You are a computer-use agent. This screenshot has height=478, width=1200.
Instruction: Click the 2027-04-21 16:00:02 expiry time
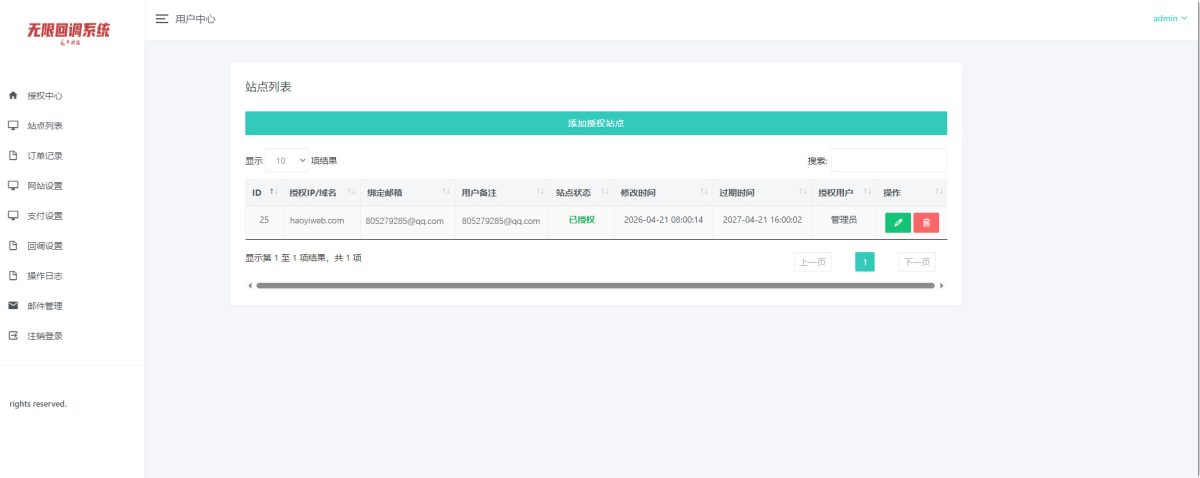click(x=762, y=220)
